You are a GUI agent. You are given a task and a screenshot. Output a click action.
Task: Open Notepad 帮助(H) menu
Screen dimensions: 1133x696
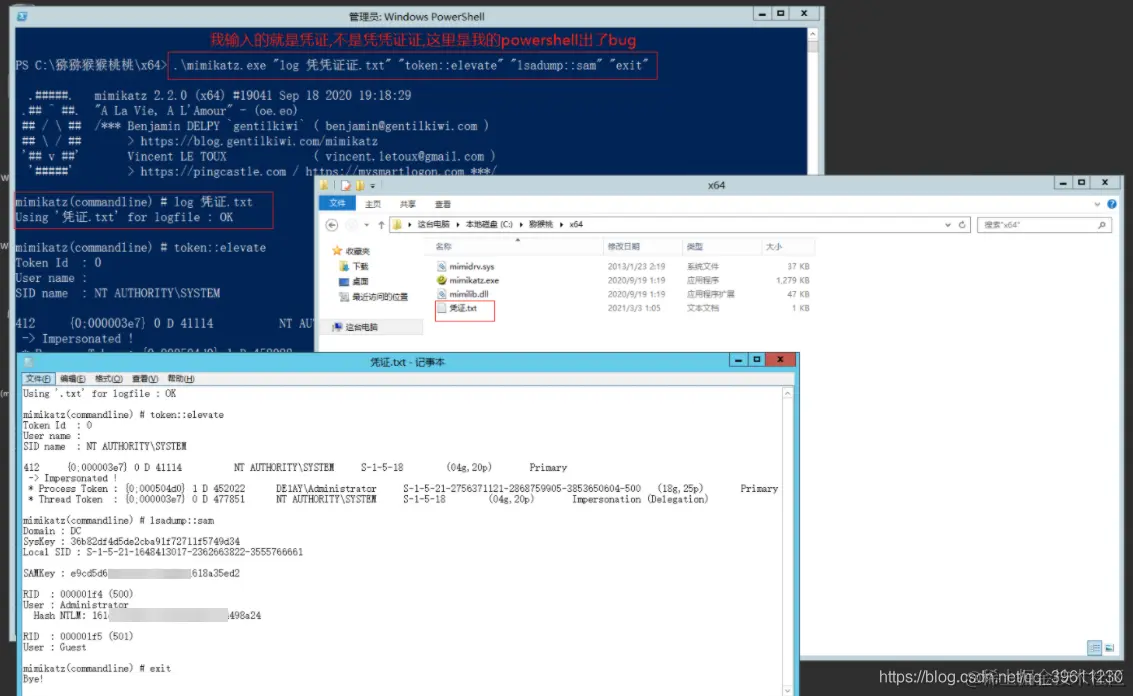(181, 379)
